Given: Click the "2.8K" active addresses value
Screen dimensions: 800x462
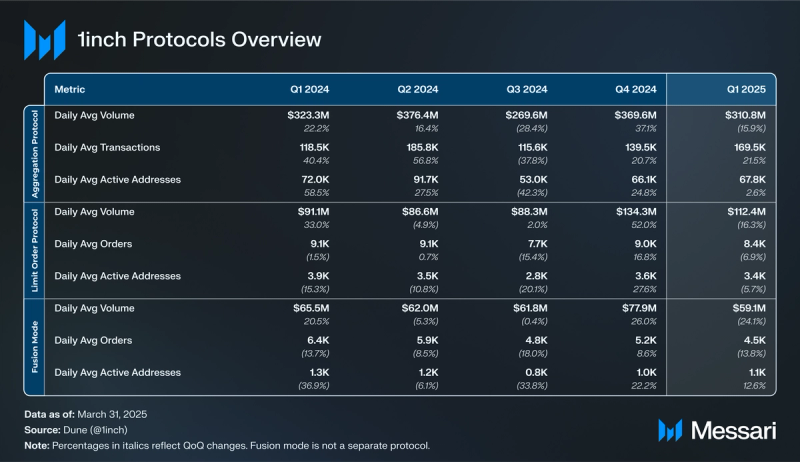Looking at the screenshot, I should (x=536, y=276).
